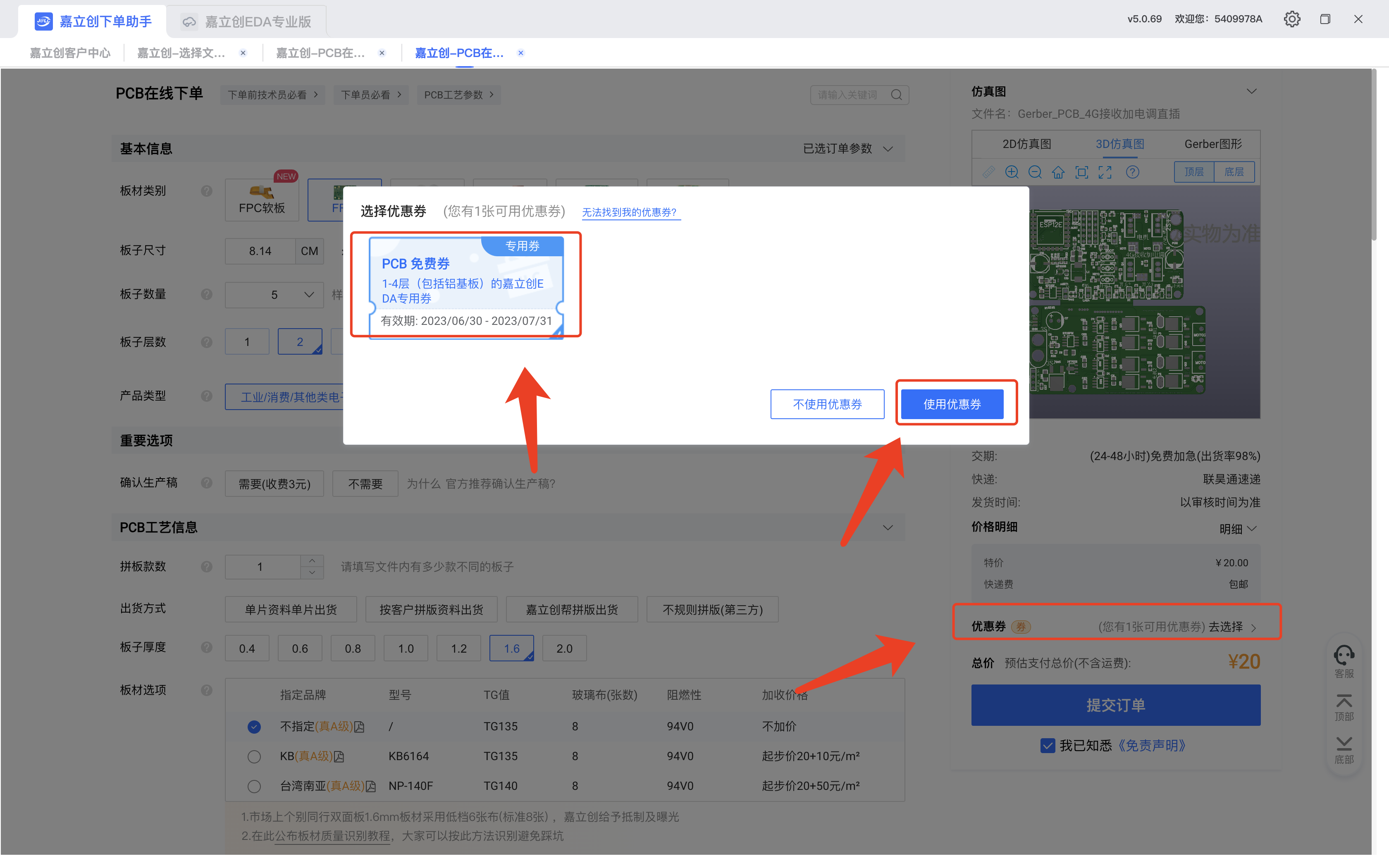Click the 提交订单 button

tap(1115, 705)
